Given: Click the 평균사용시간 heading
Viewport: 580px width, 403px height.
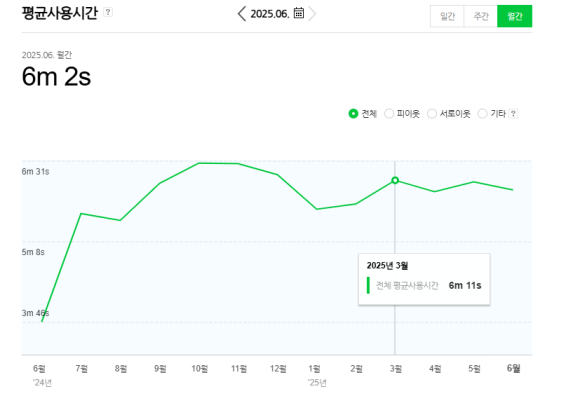Looking at the screenshot, I should [x=60, y=13].
